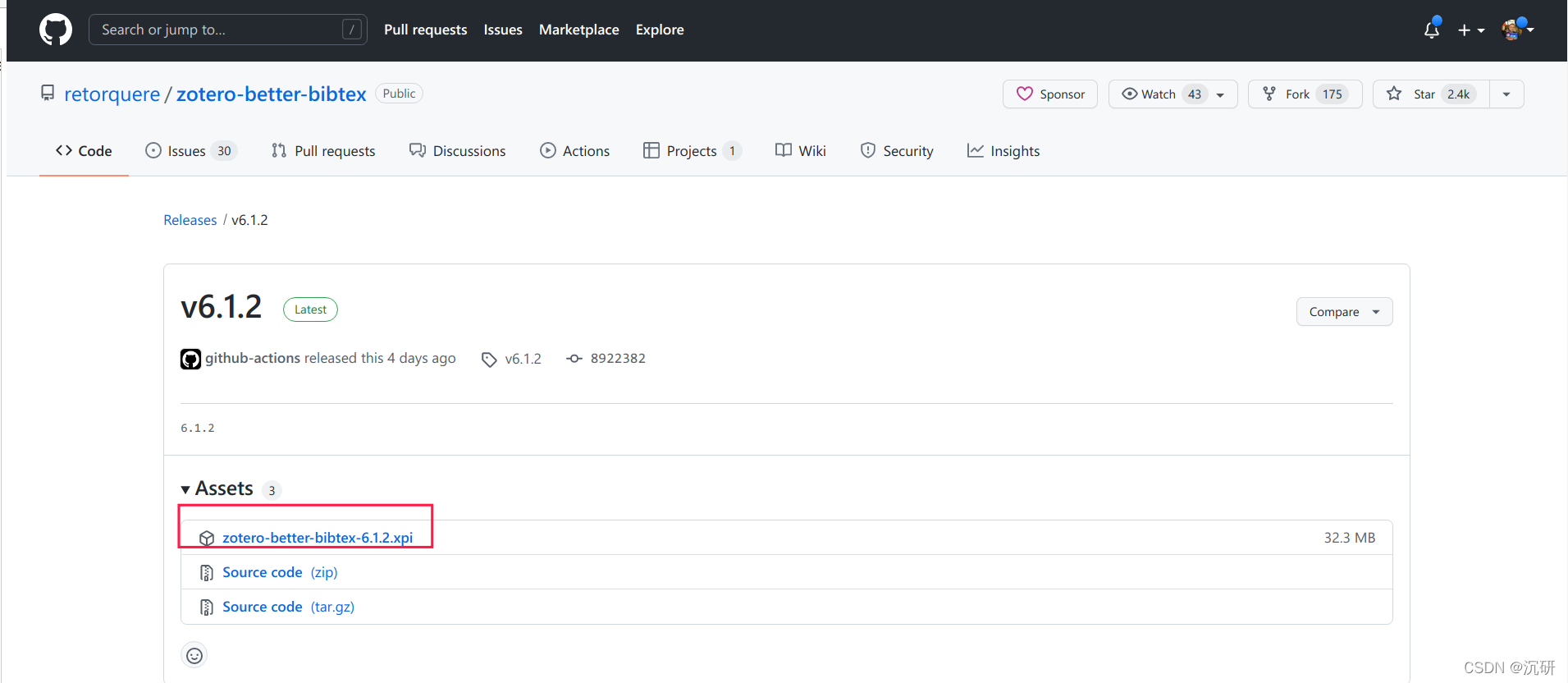This screenshot has height=683, width=1568.
Task: Open the zotero-better-bibtex repository link
Action: [x=271, y=94]
